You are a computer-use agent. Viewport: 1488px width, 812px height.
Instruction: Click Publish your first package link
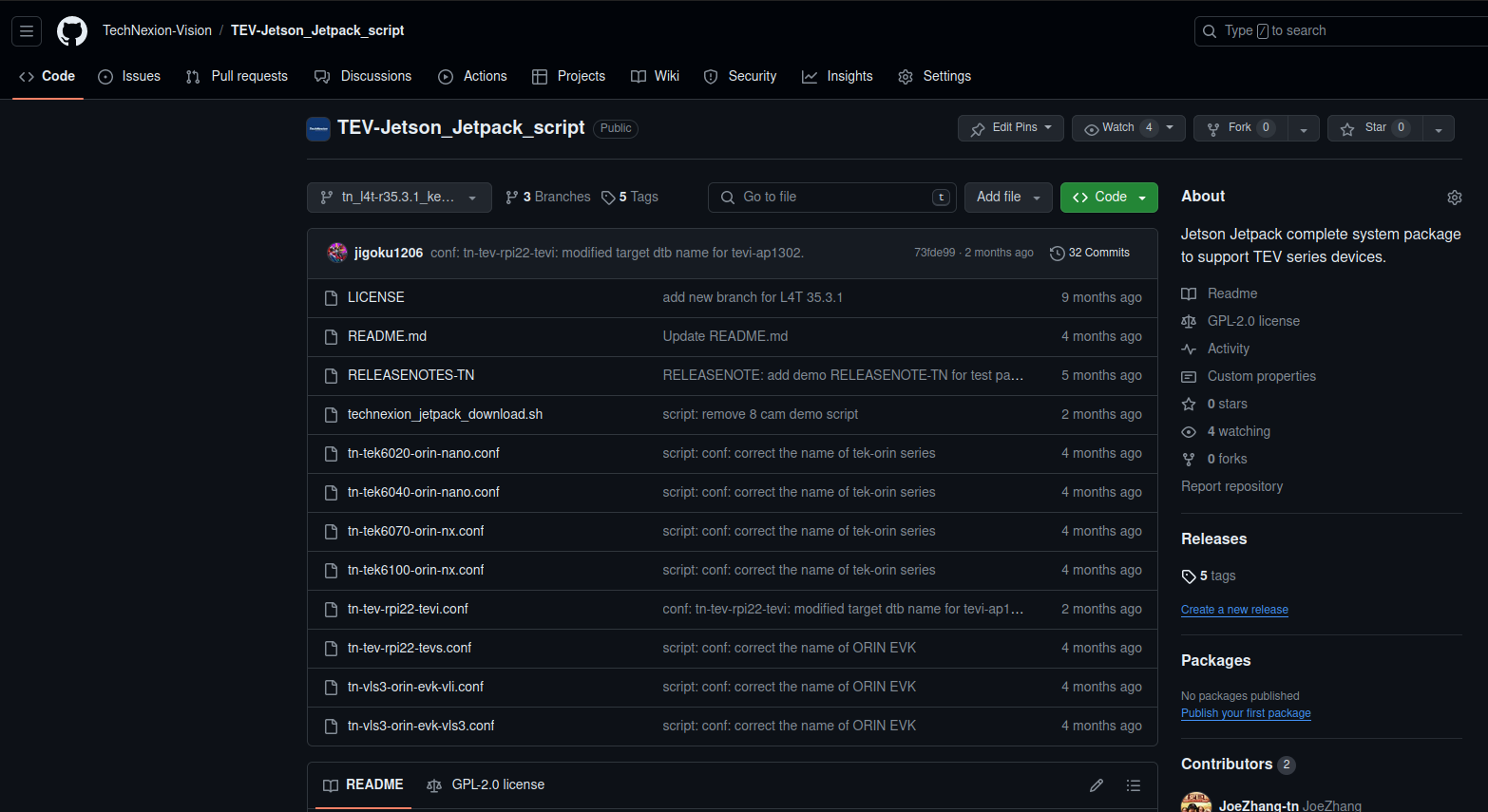pos(1246,713)
